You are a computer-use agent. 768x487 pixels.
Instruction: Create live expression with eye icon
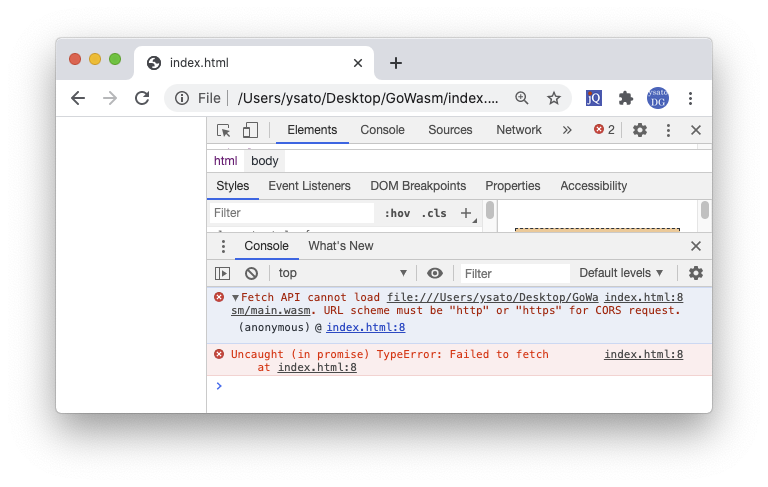click(x=435, y=273)
